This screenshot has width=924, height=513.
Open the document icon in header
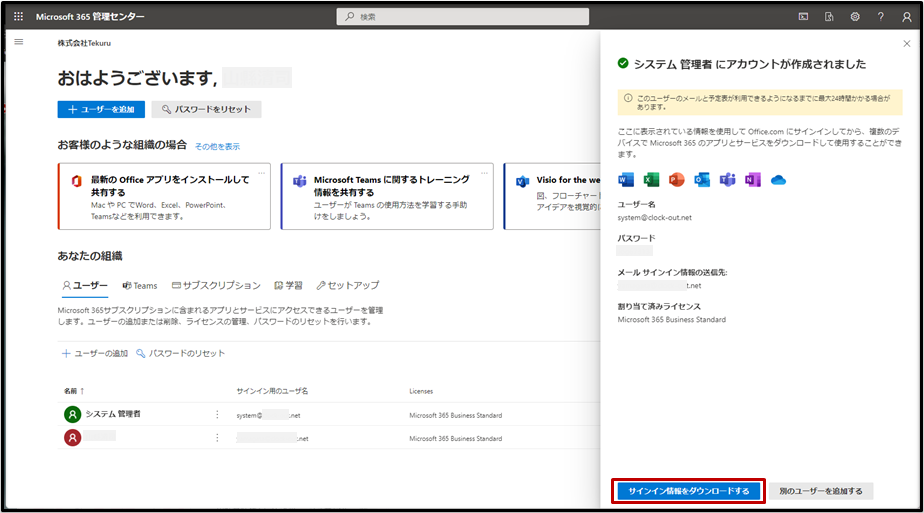[829, 16]
